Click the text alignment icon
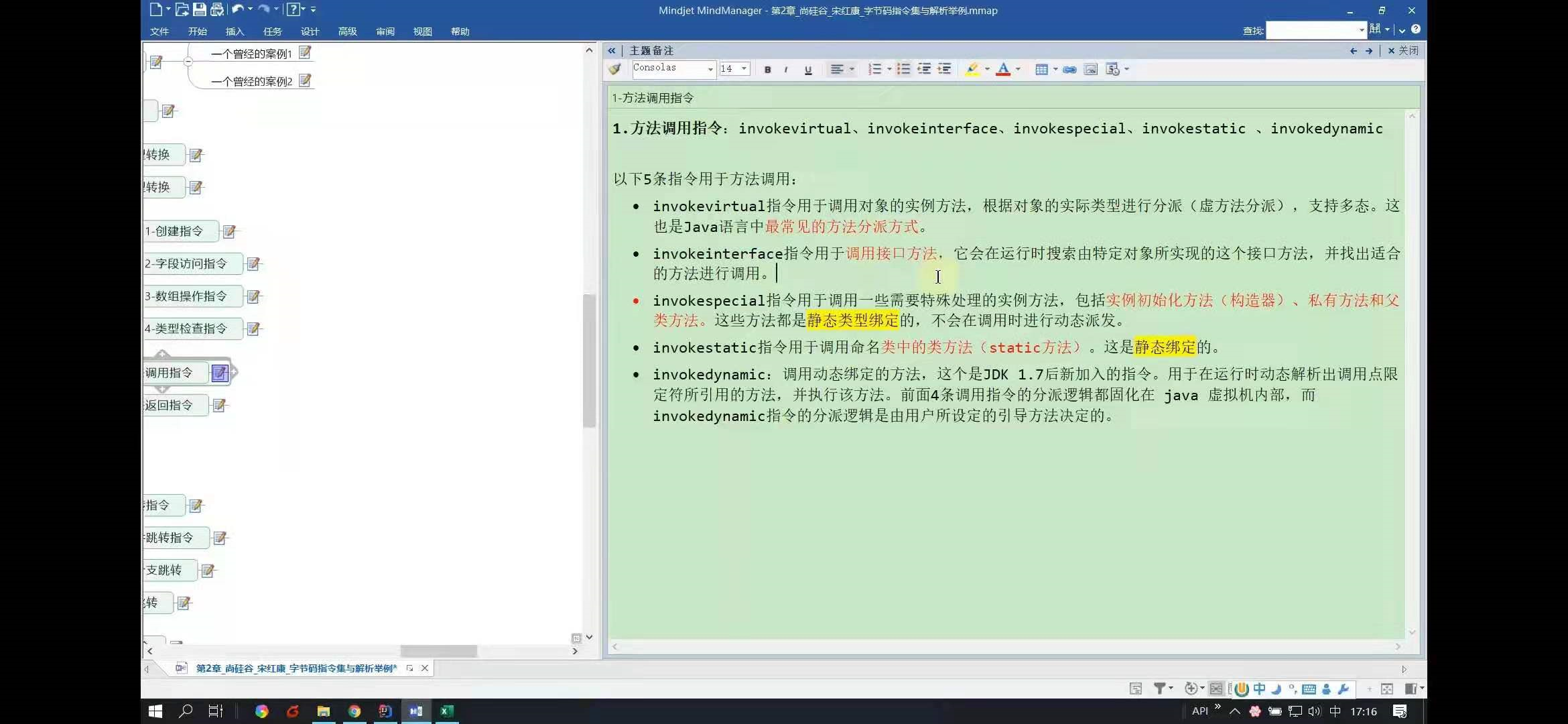 pyautogui.click(x=837, y=69)
